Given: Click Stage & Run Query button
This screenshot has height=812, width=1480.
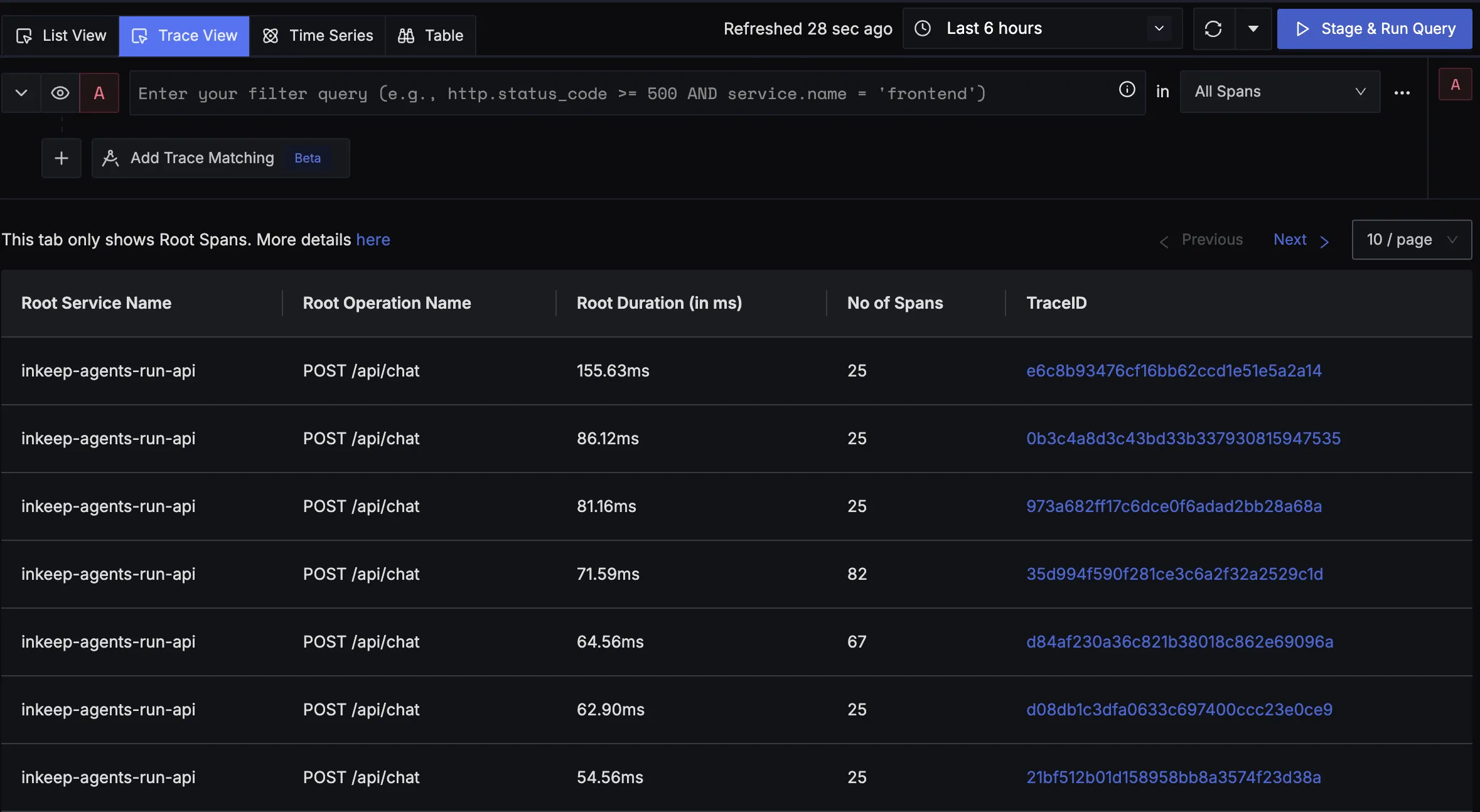Looking at the screenshot, I should (1375, 29).
